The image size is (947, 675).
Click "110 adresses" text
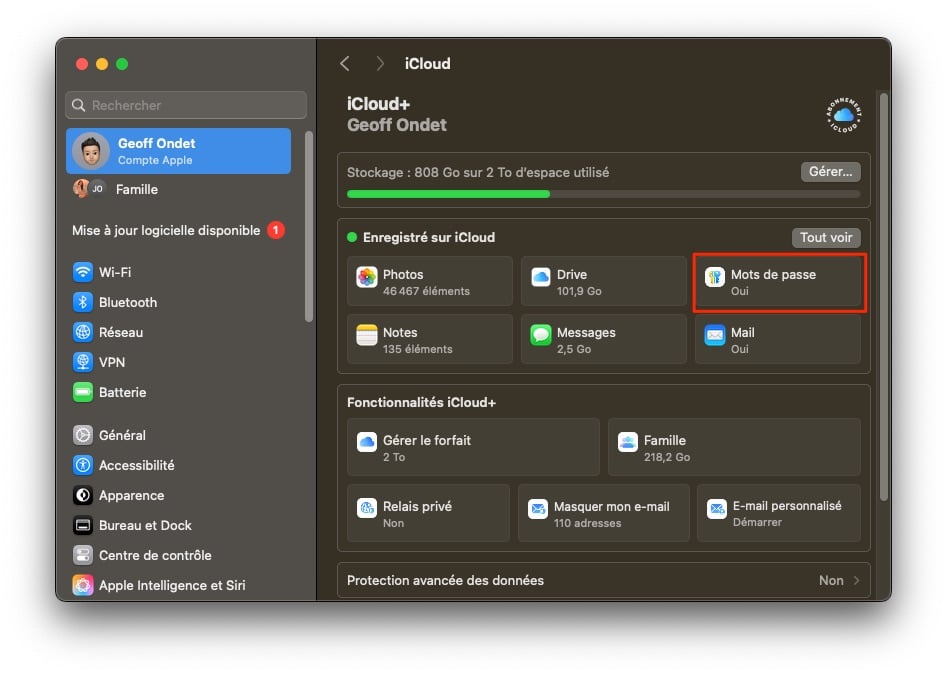[587, 523]
